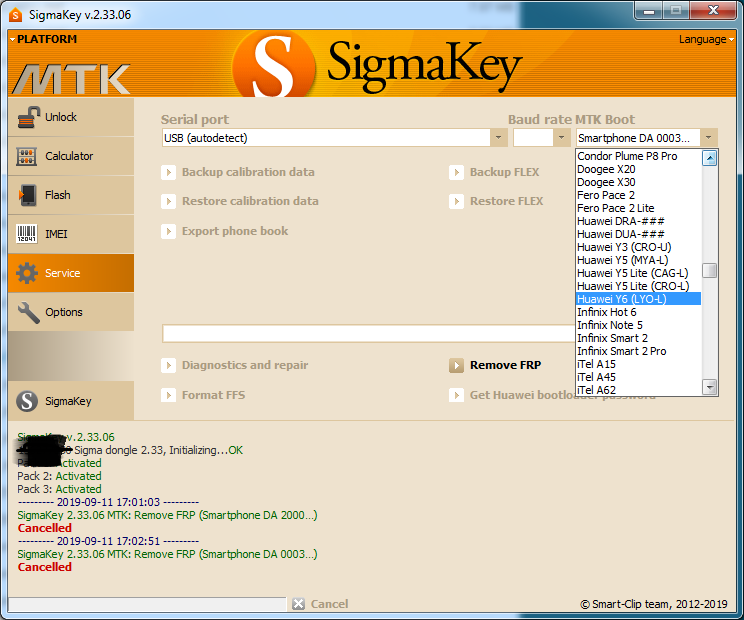Open the Unlock section padlock icon
The height and width of the screenshot is (620, 744).
click(x=28, y=117)
